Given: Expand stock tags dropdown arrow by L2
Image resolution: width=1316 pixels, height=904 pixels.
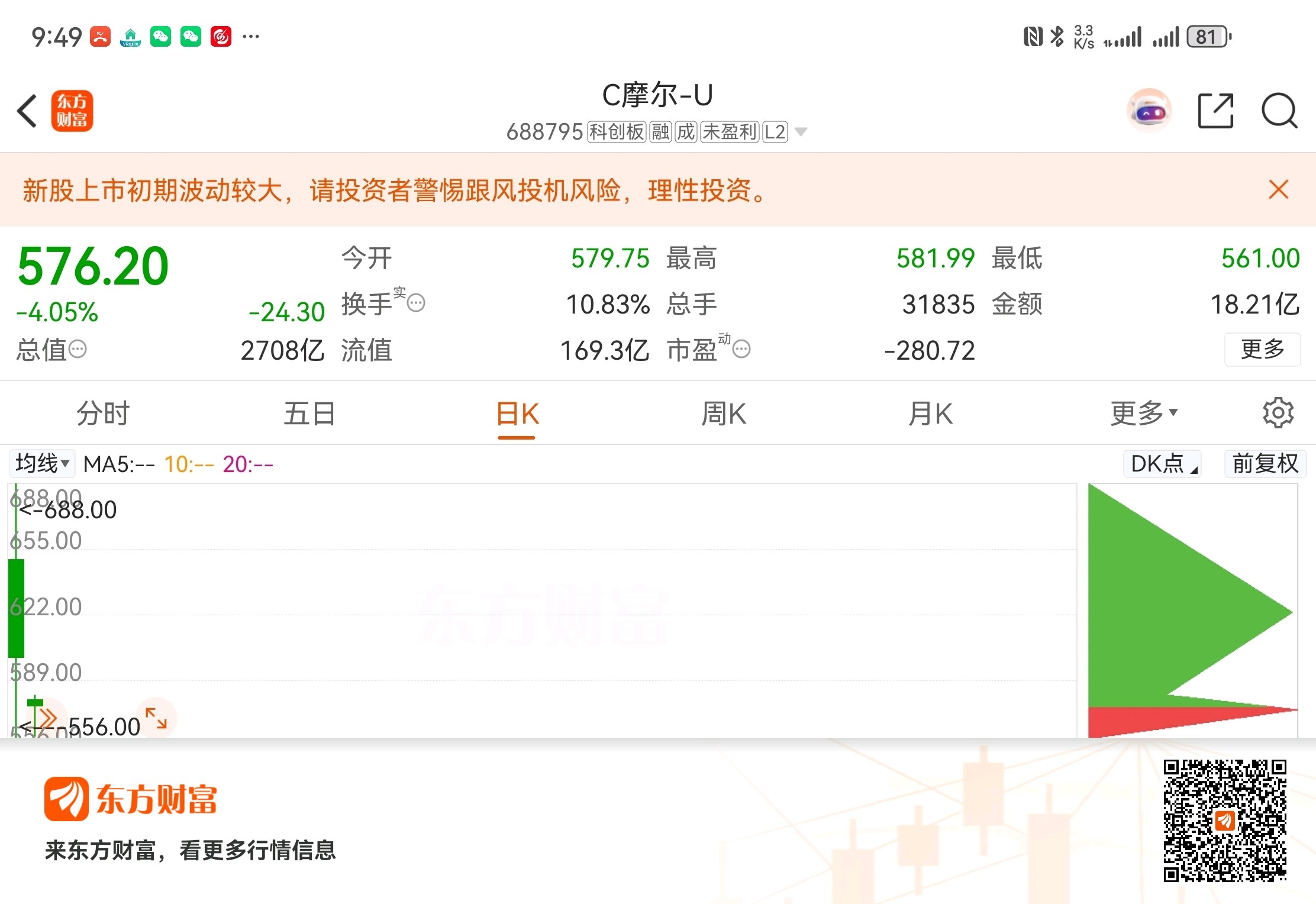Looking at the screenshot, I should point(801,132).
